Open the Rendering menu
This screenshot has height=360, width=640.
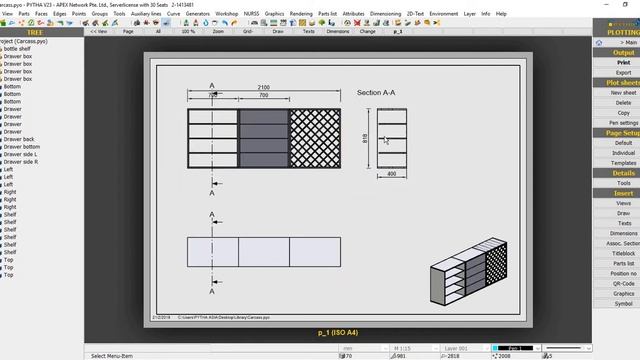(301, 14)
